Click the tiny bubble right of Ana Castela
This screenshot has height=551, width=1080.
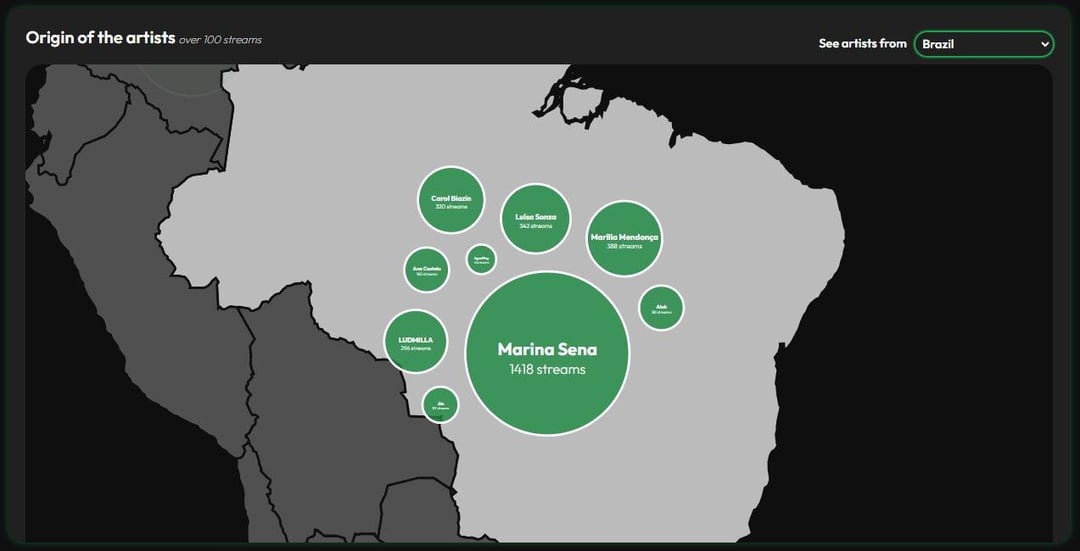click(481, 259)
